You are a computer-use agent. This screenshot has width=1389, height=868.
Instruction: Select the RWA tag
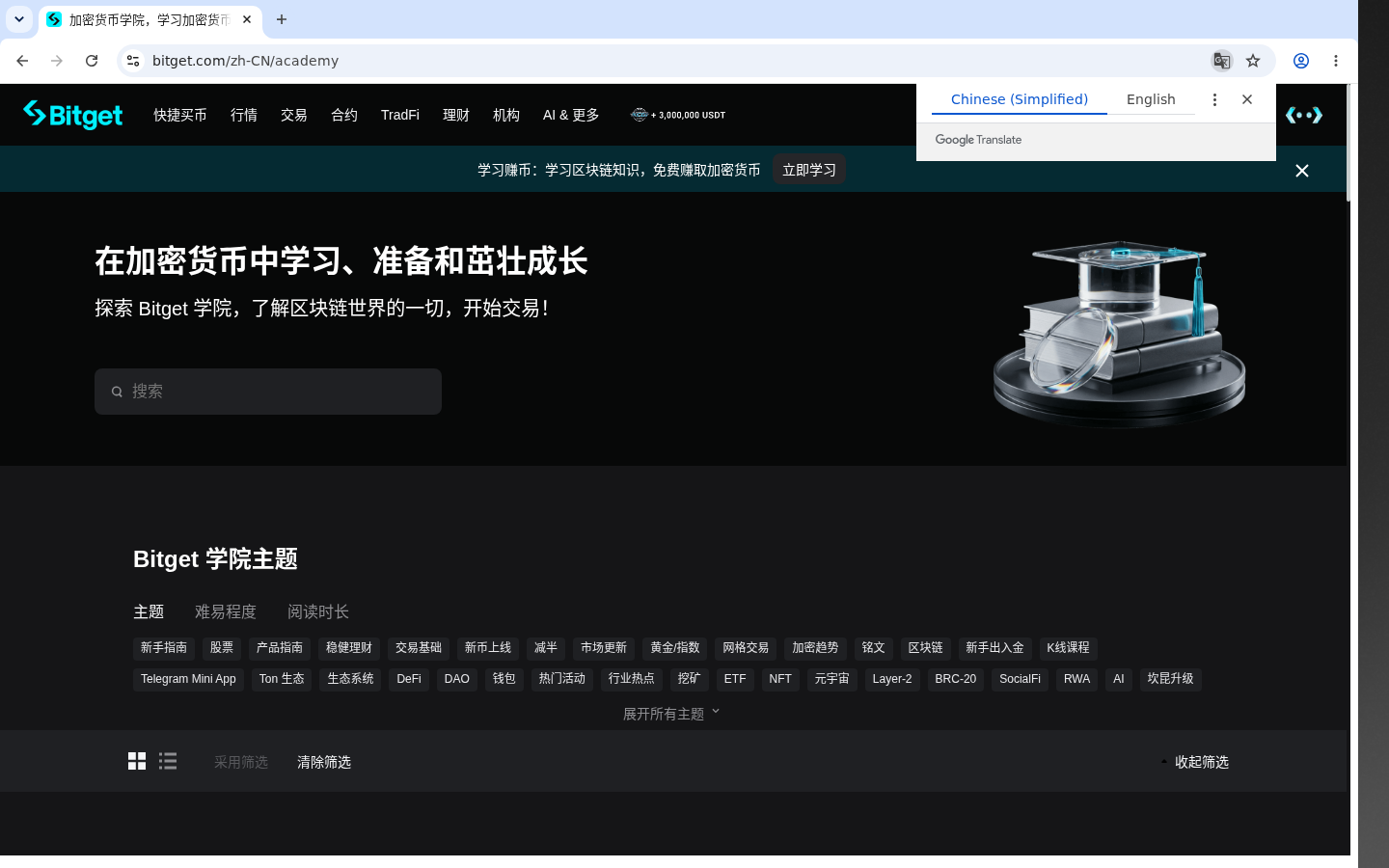pyautogui.click(x=1076, y=679)
